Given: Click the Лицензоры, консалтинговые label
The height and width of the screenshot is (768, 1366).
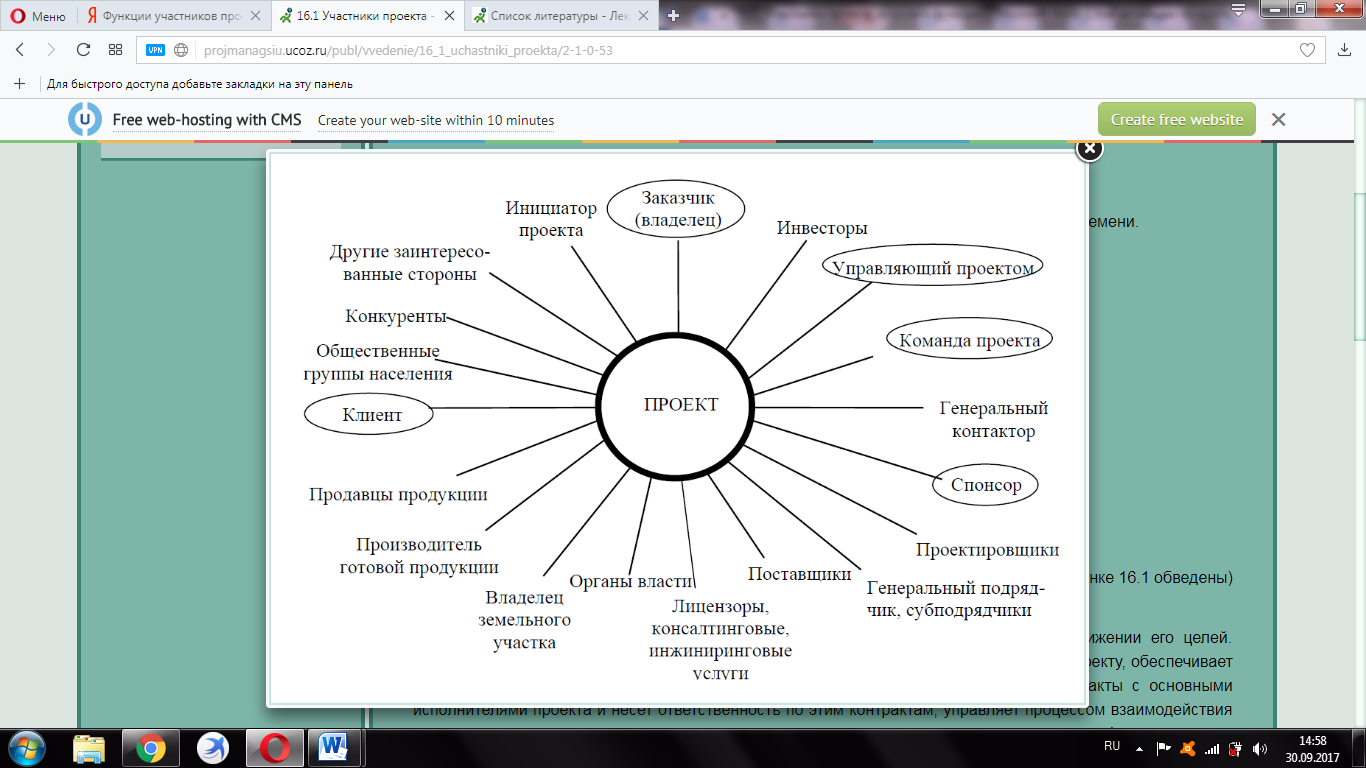Looking at the screenshot, I should coord(720,618).
